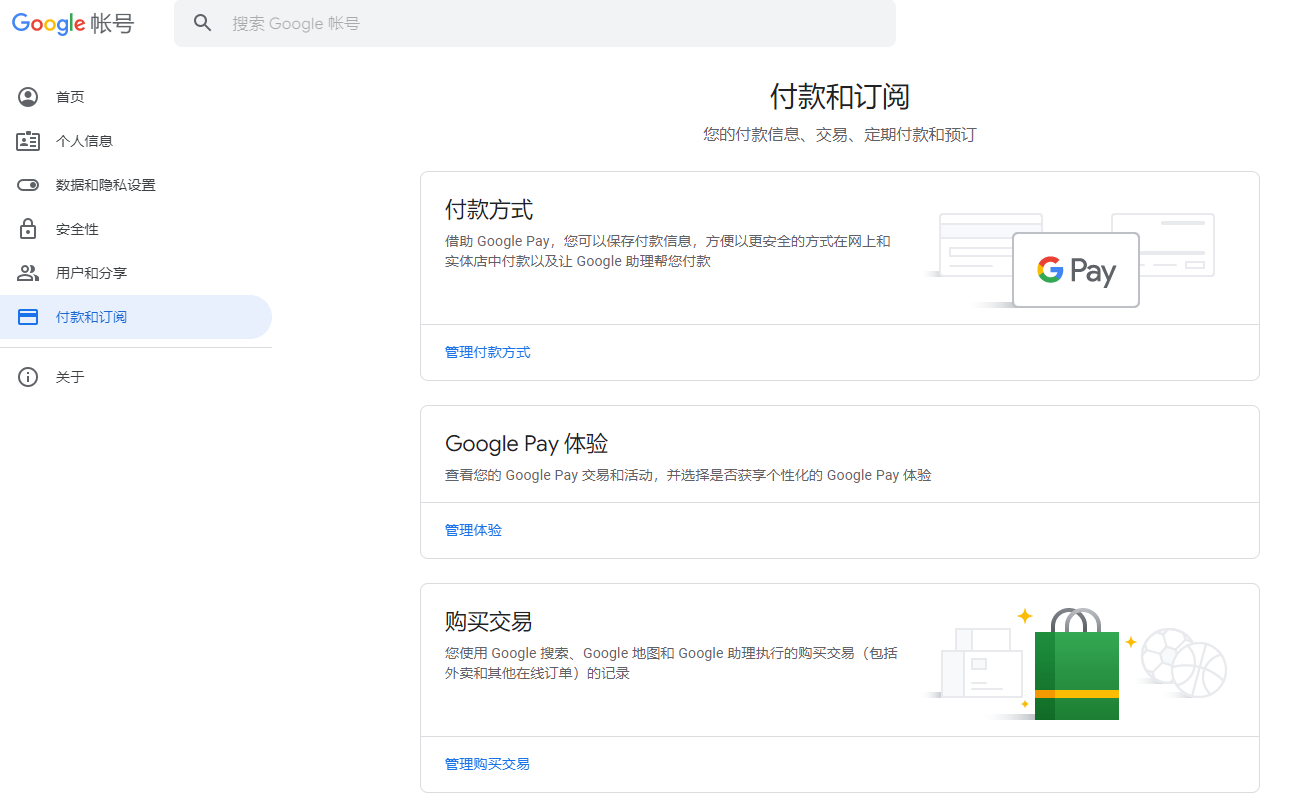This screenshot has width=1302, height=809.
Task: Click the 首页 person circle icon
Action: point(28,97)
